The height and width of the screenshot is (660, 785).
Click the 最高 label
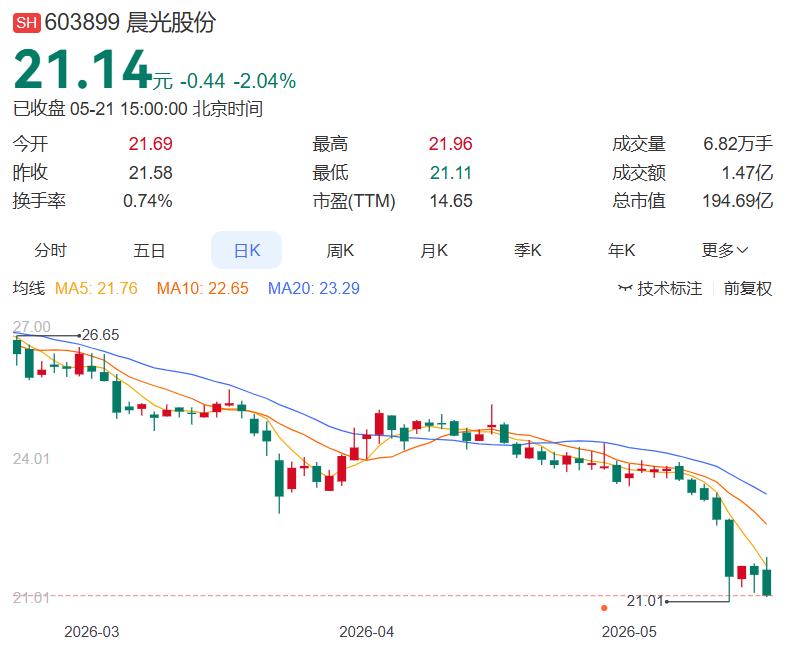click(x=330, y=144)
